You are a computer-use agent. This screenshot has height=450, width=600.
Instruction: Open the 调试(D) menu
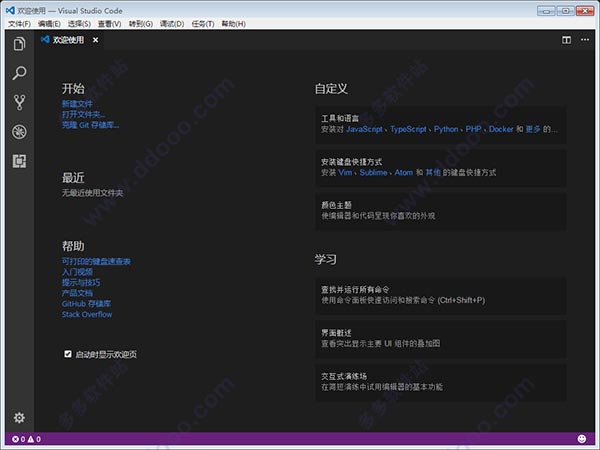click(172, 24)
